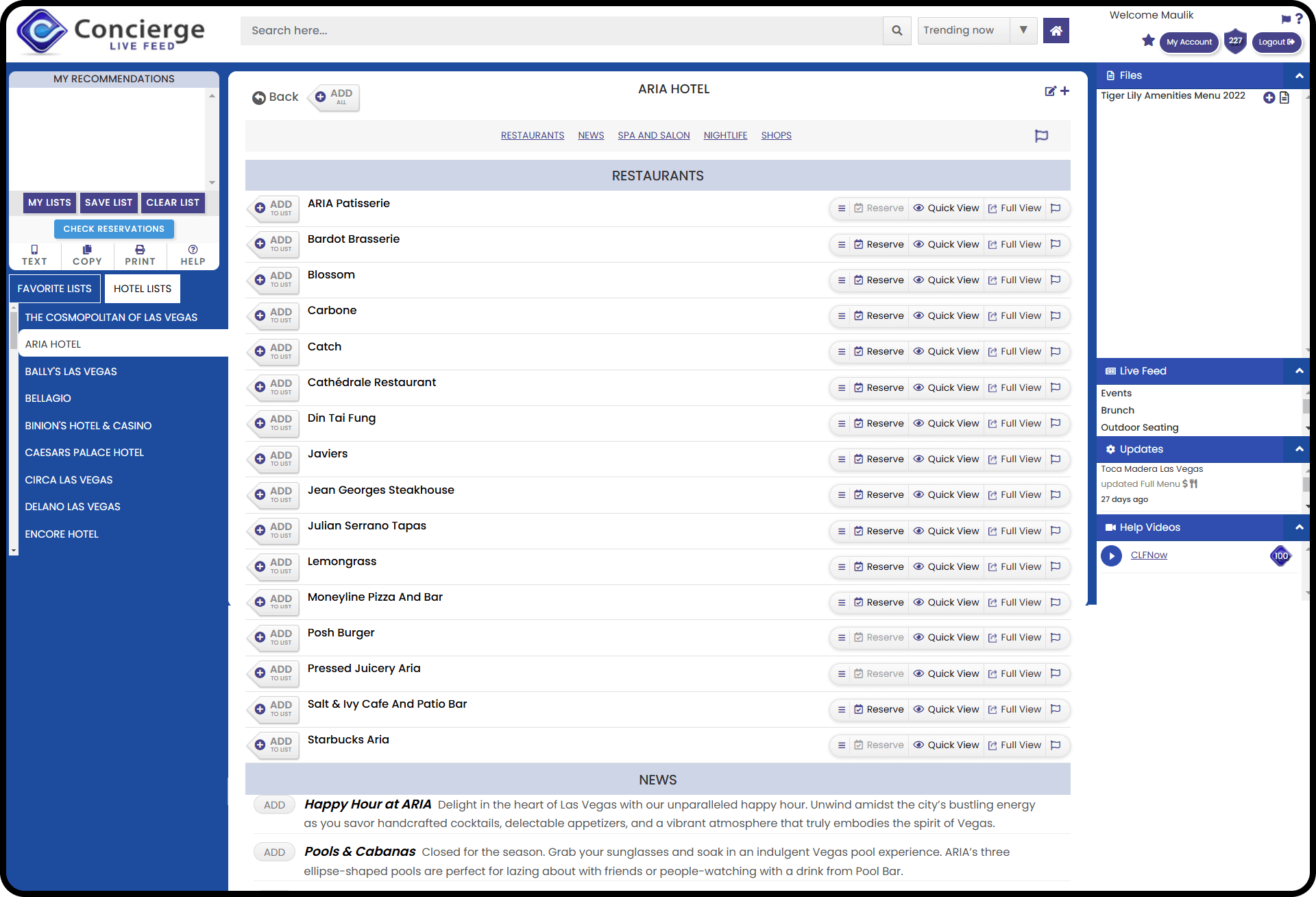This screenshot has width=1316, height=897.
Task: Open Quick View for ARIA Patisserie
Action: point(946,208)
